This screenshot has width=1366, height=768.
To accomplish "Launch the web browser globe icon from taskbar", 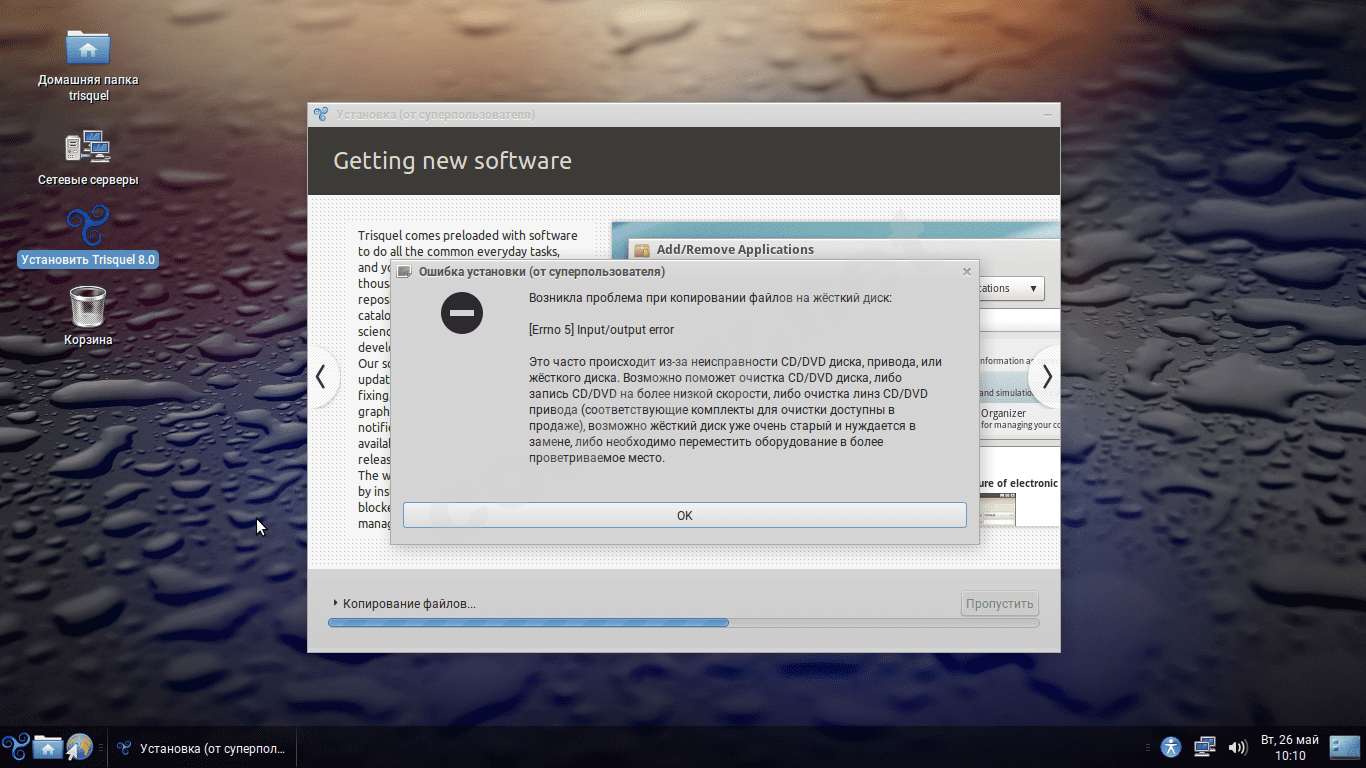I will (x=76, y=747).
